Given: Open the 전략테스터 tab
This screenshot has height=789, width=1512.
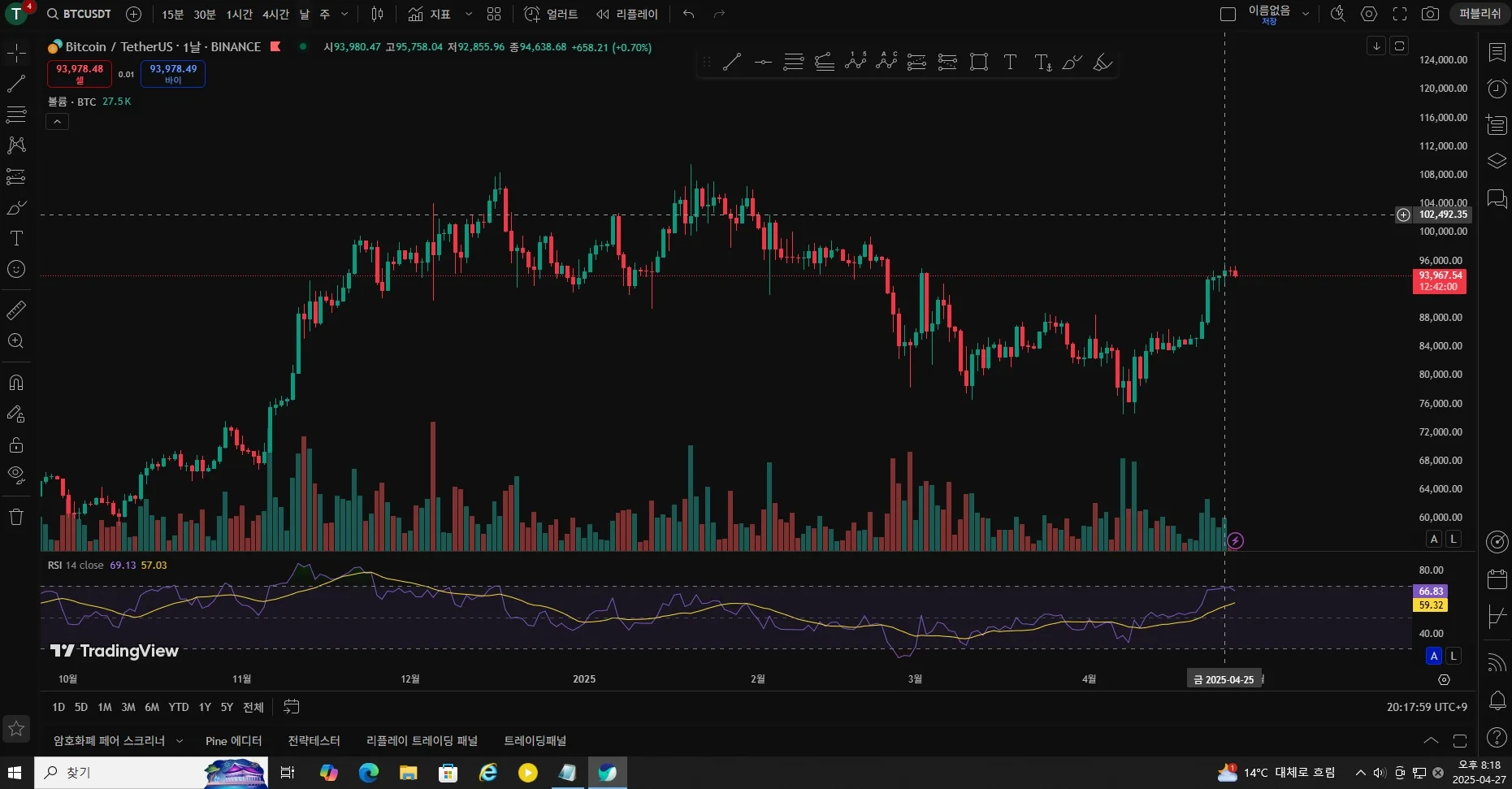Looking at the screenshot, I should pos(314,740).
